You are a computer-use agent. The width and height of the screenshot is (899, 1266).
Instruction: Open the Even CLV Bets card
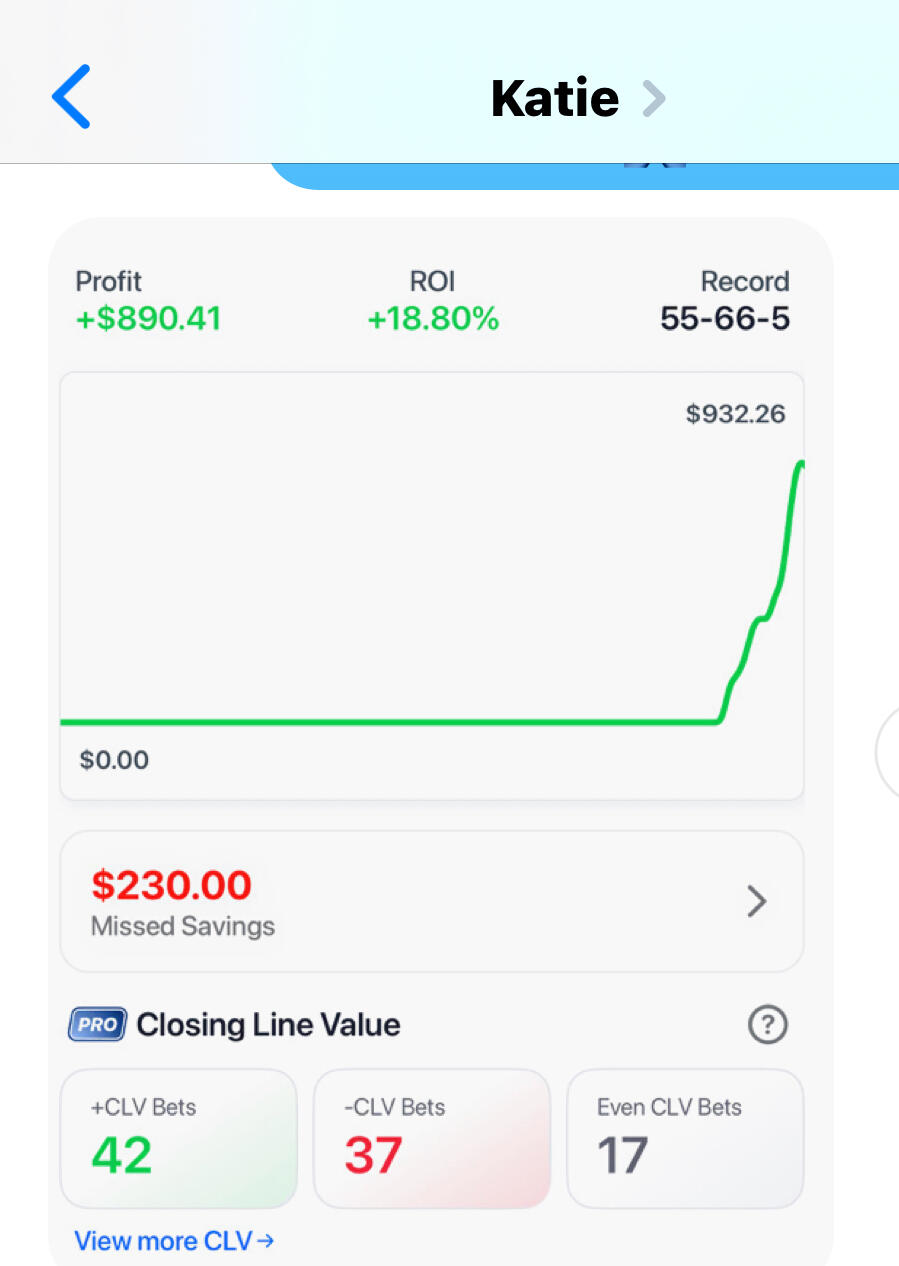(685, 1138)
